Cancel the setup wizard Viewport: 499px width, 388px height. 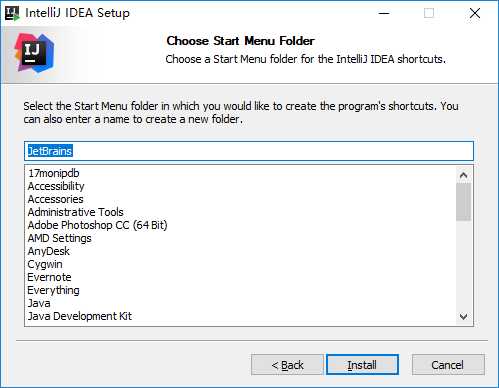click(x=448, y=365)
